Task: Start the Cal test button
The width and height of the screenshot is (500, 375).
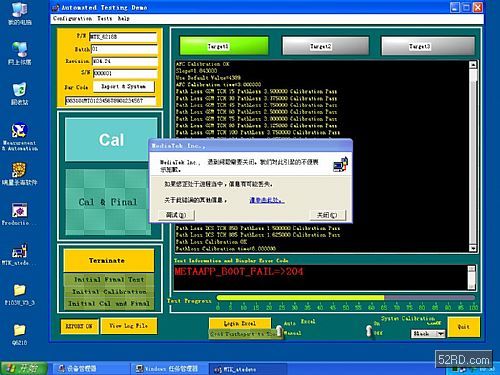Action: point(111,140)
